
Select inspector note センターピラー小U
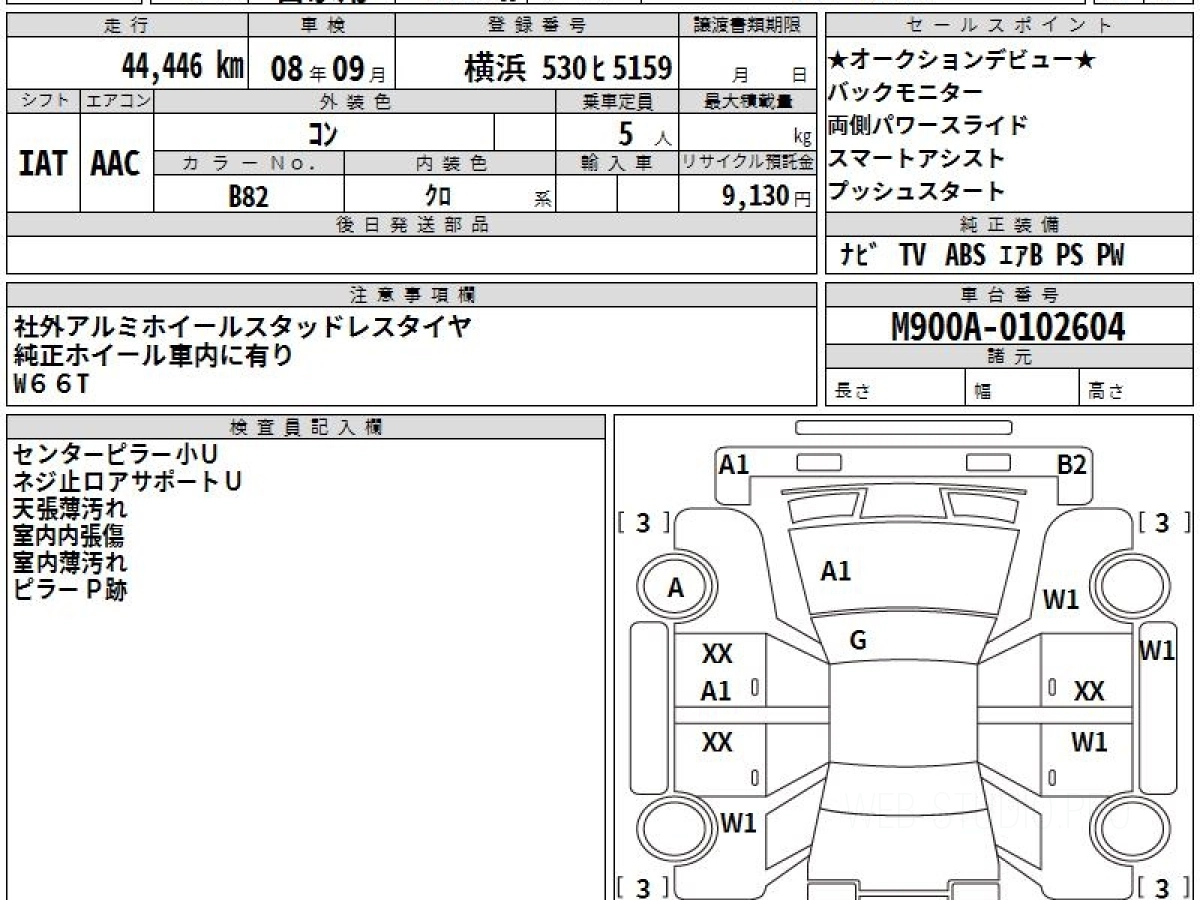point(115,455)
